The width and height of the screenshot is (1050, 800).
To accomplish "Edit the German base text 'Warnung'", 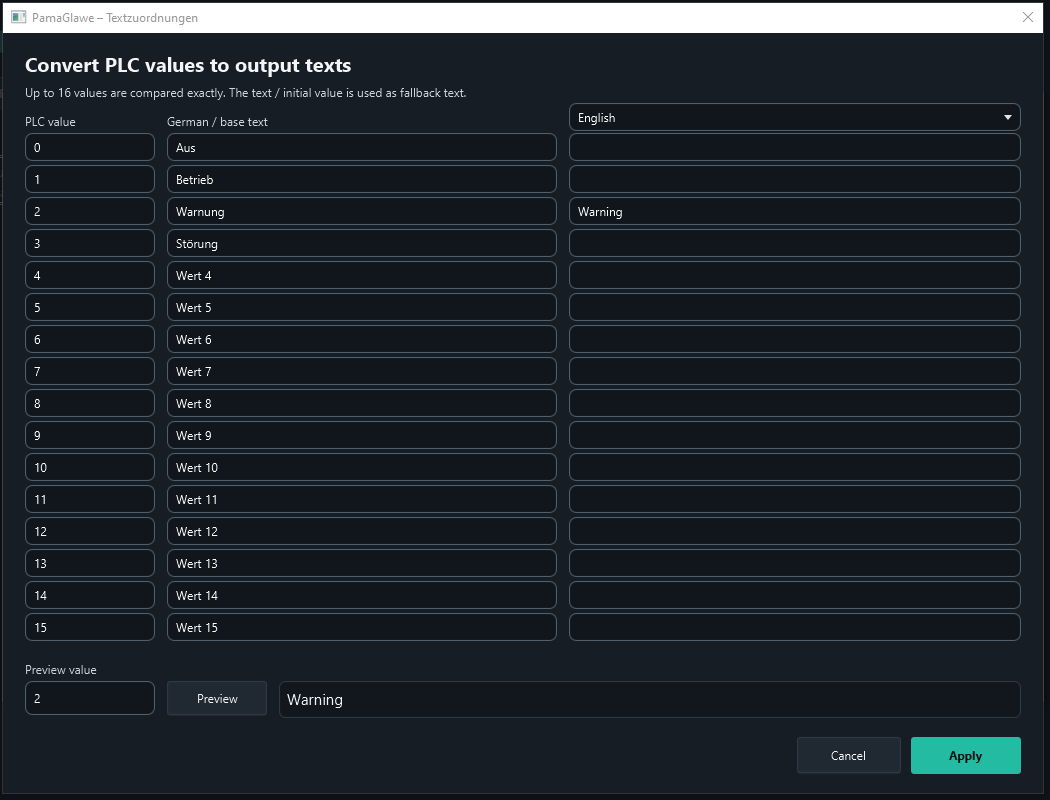I will pos(362,211).
